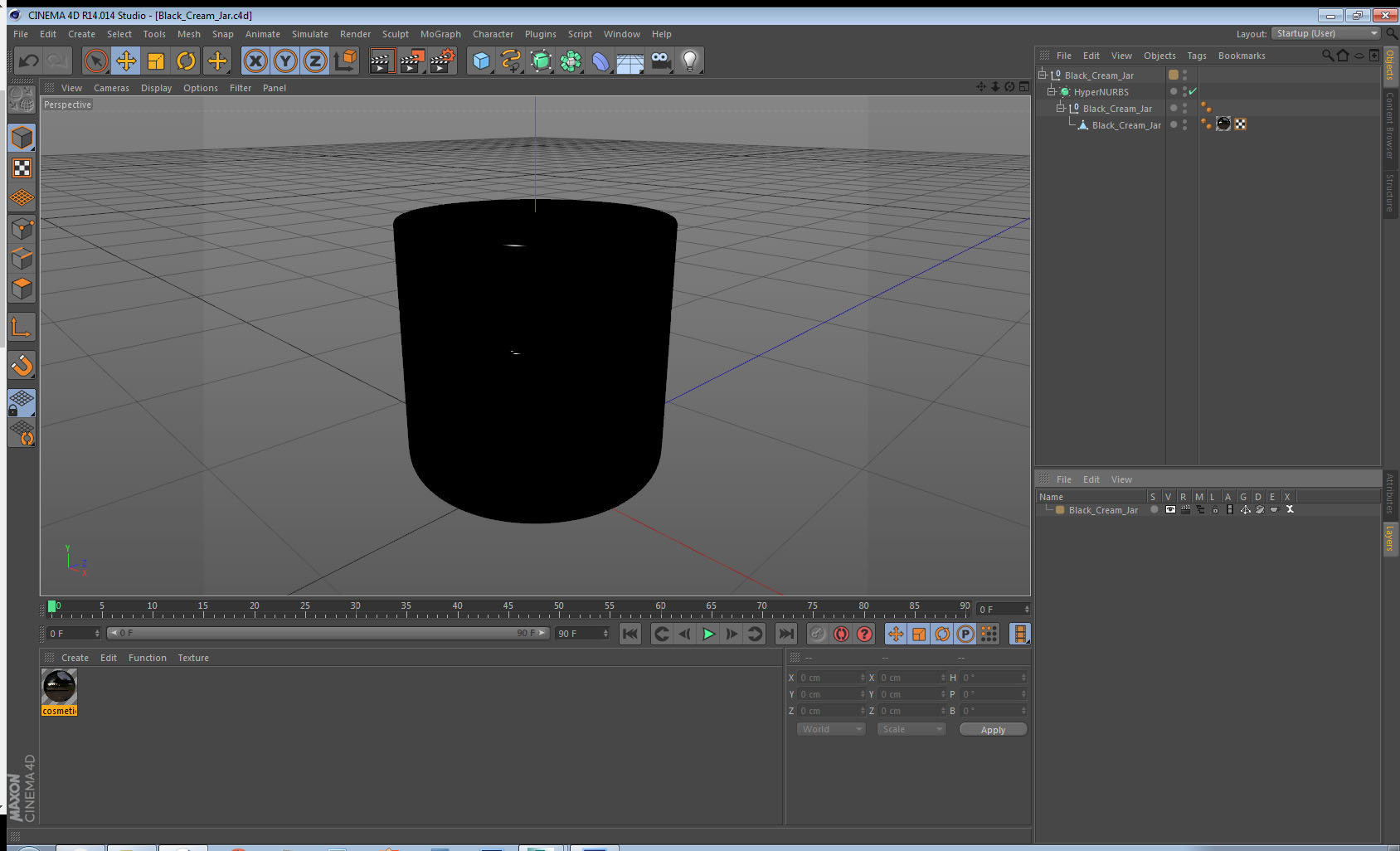Select the polygon Black_Cream_Jar object
The width and height of the screenshot is (1400, 851).
click(x=1126, y=125)
